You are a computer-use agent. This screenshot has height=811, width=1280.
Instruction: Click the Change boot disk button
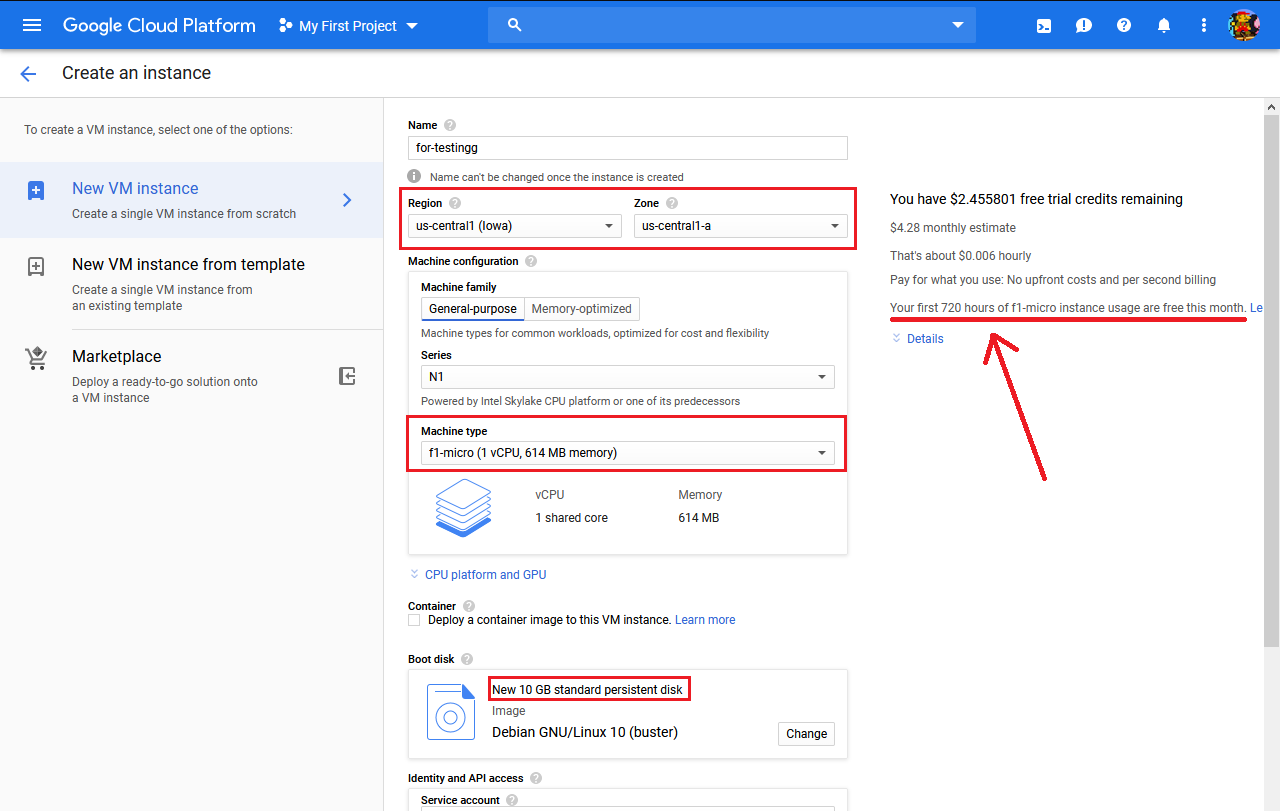(806, 733)
